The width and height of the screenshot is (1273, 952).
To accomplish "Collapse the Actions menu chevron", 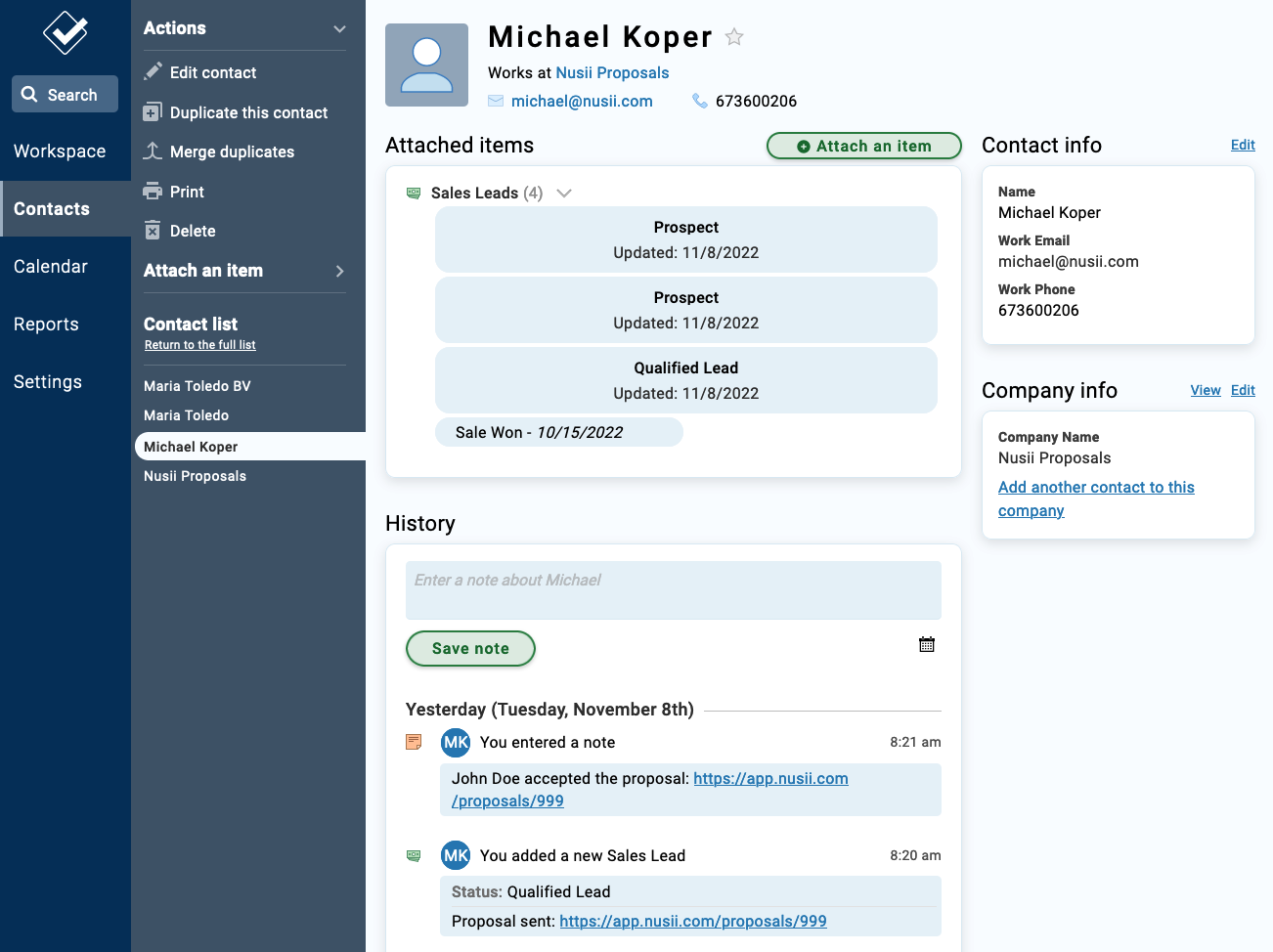I will click(x=339, y=29).
